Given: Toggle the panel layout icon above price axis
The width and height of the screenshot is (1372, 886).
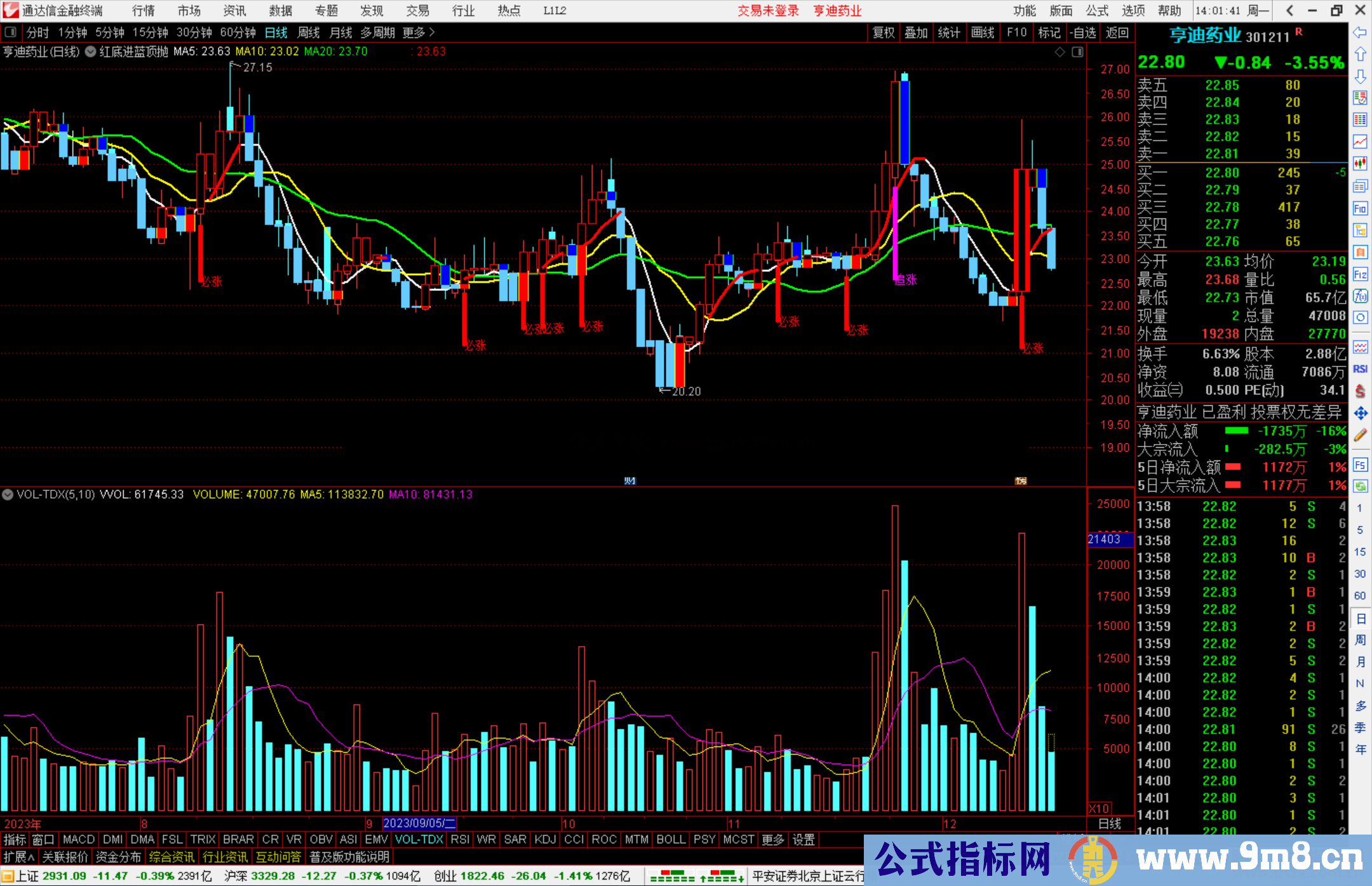Looking at the screenshot, I should [1077, 52].
